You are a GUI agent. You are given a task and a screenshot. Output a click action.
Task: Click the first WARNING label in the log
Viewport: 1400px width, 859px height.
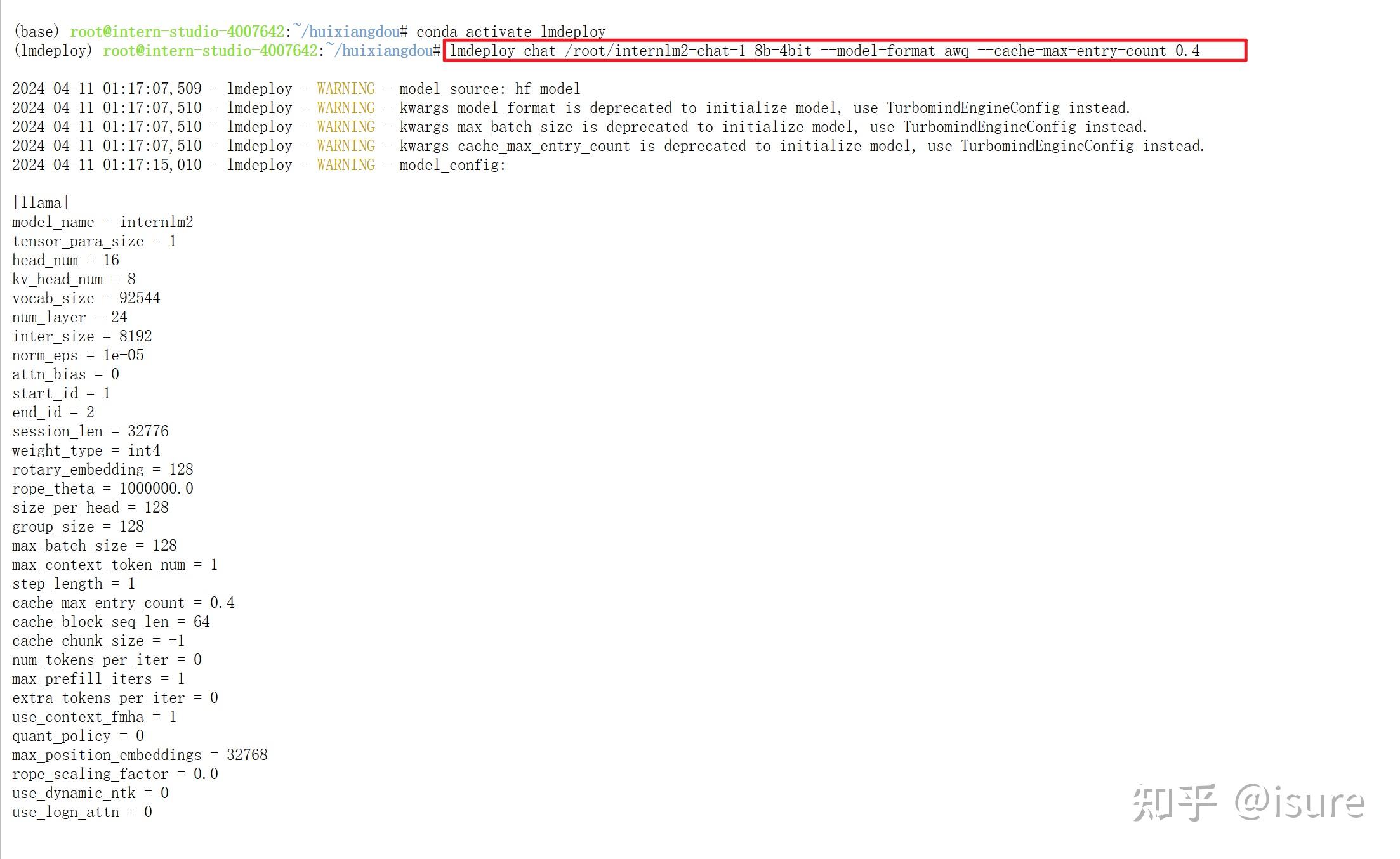click(346, 89)
